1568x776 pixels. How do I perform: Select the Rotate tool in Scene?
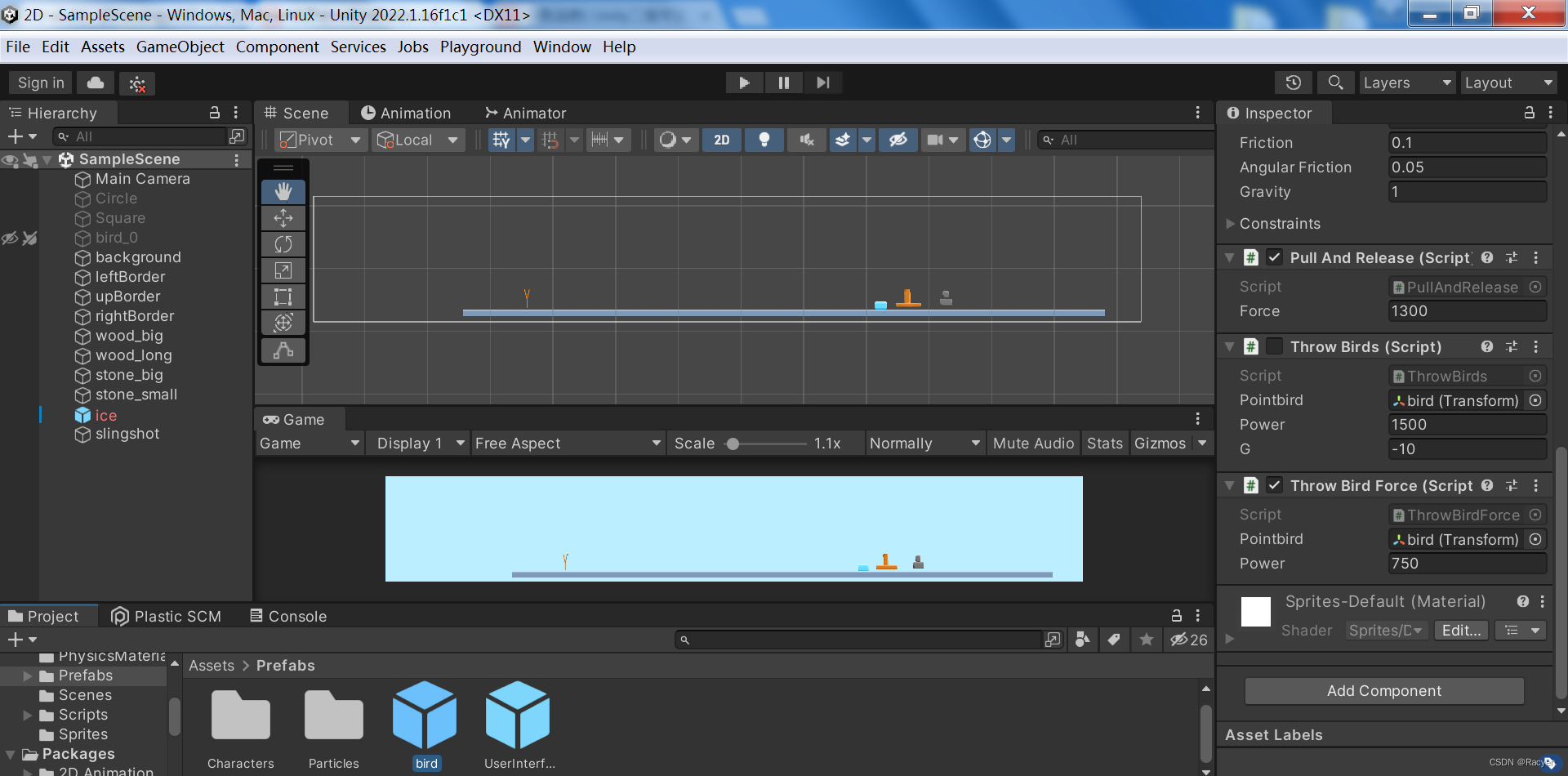click(283, 244)
